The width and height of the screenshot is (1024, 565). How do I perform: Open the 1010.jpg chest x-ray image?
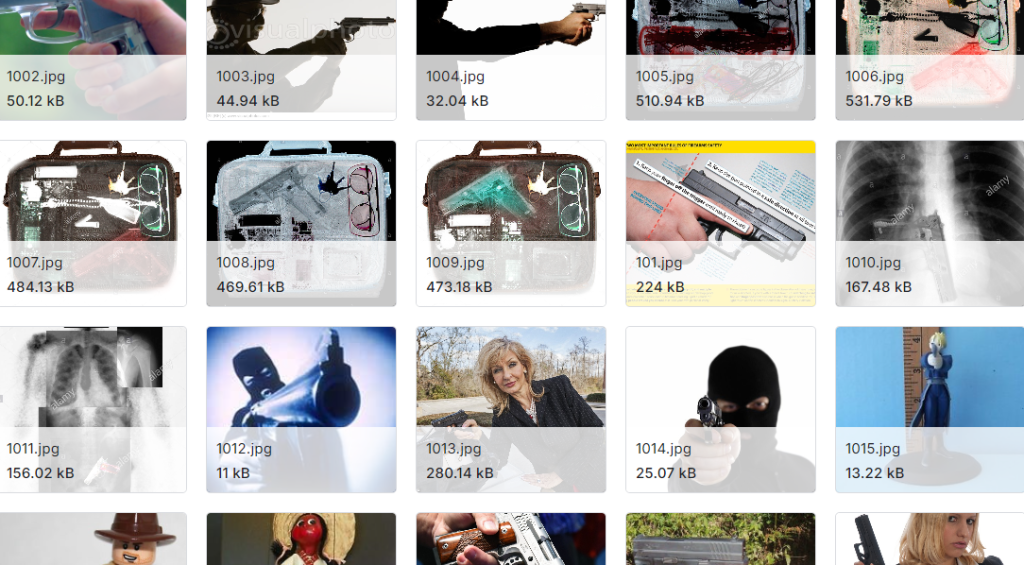pos(930,223)
